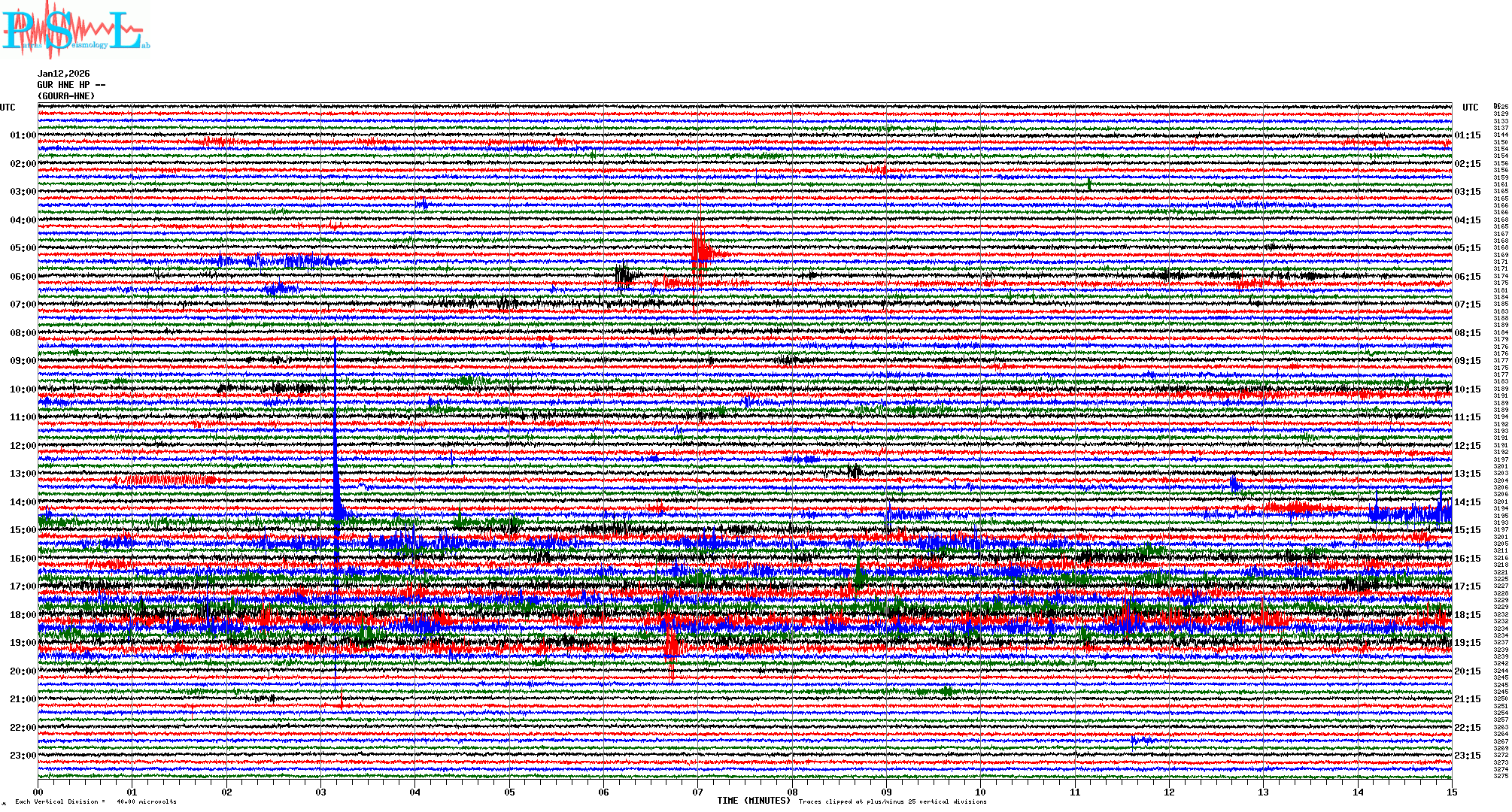1512x812 pixels.
Task: Select the 18:15 time label on right
Action: 1467,615
